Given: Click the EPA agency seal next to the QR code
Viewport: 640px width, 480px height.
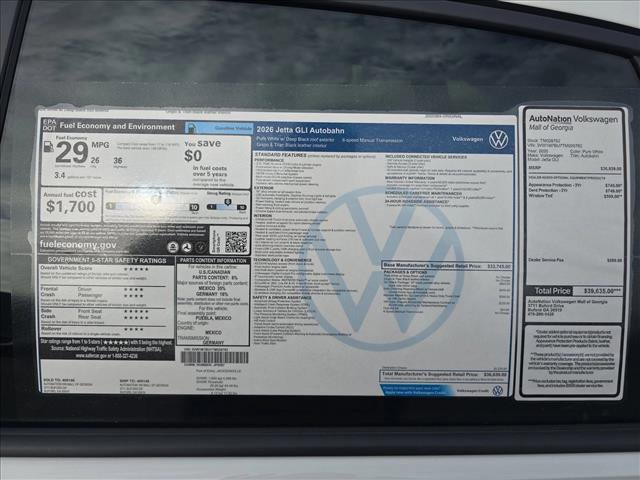Looking at the screenshot, I should (x=173, y=247).
